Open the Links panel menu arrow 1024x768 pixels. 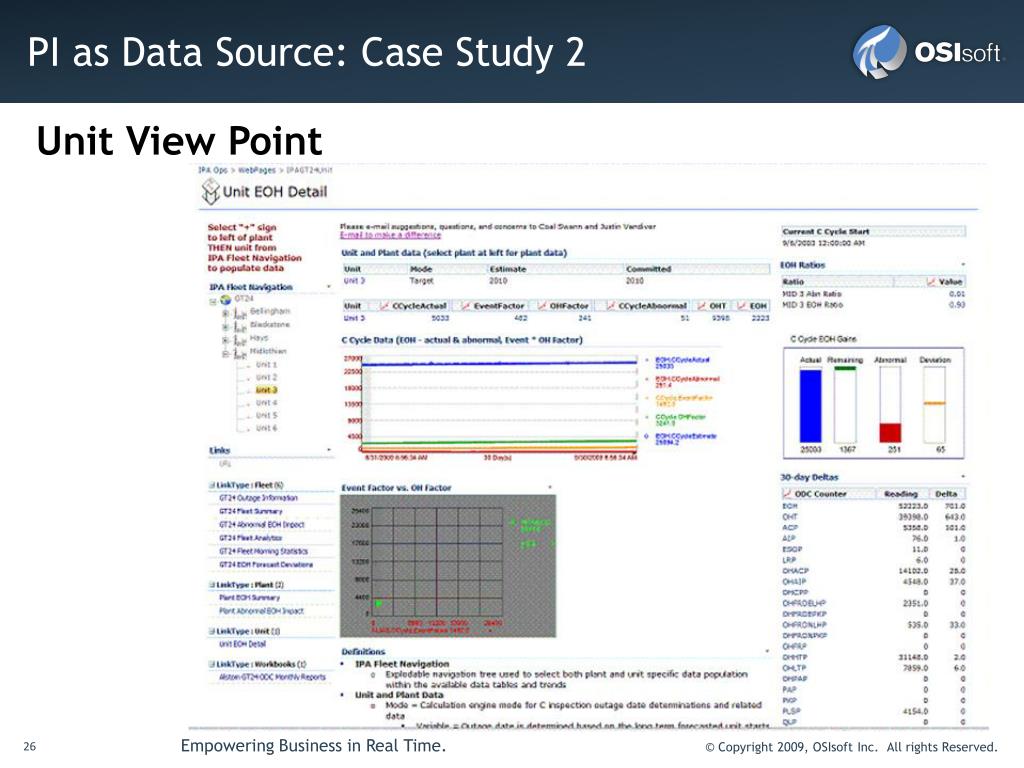click(328, 450)
